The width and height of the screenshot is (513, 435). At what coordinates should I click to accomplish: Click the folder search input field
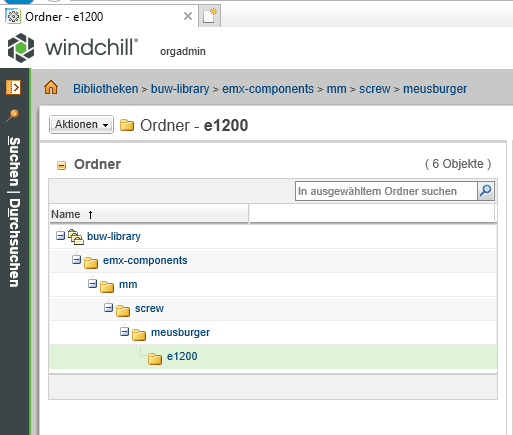coord(386,191)
